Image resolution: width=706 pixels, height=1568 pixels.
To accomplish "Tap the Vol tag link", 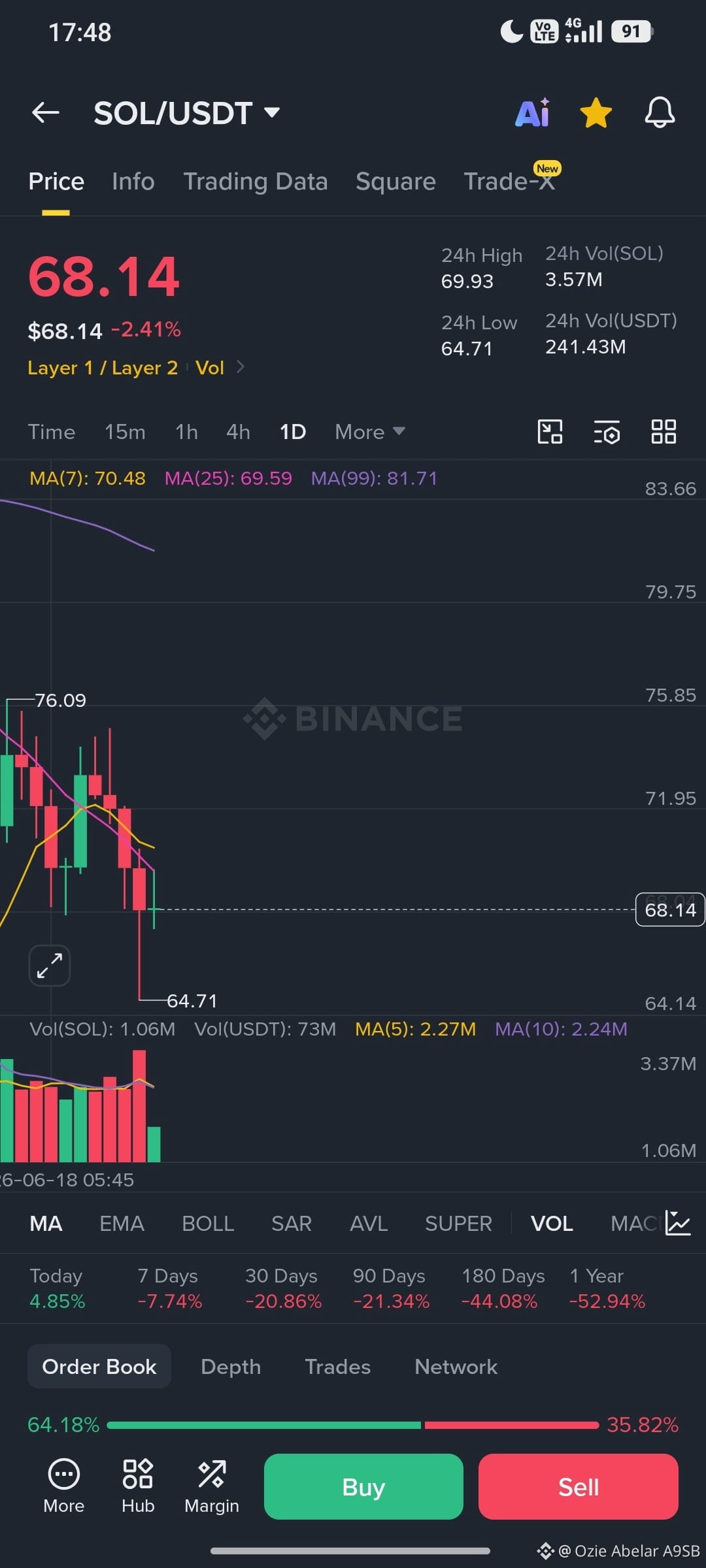I will coord(210,368).
